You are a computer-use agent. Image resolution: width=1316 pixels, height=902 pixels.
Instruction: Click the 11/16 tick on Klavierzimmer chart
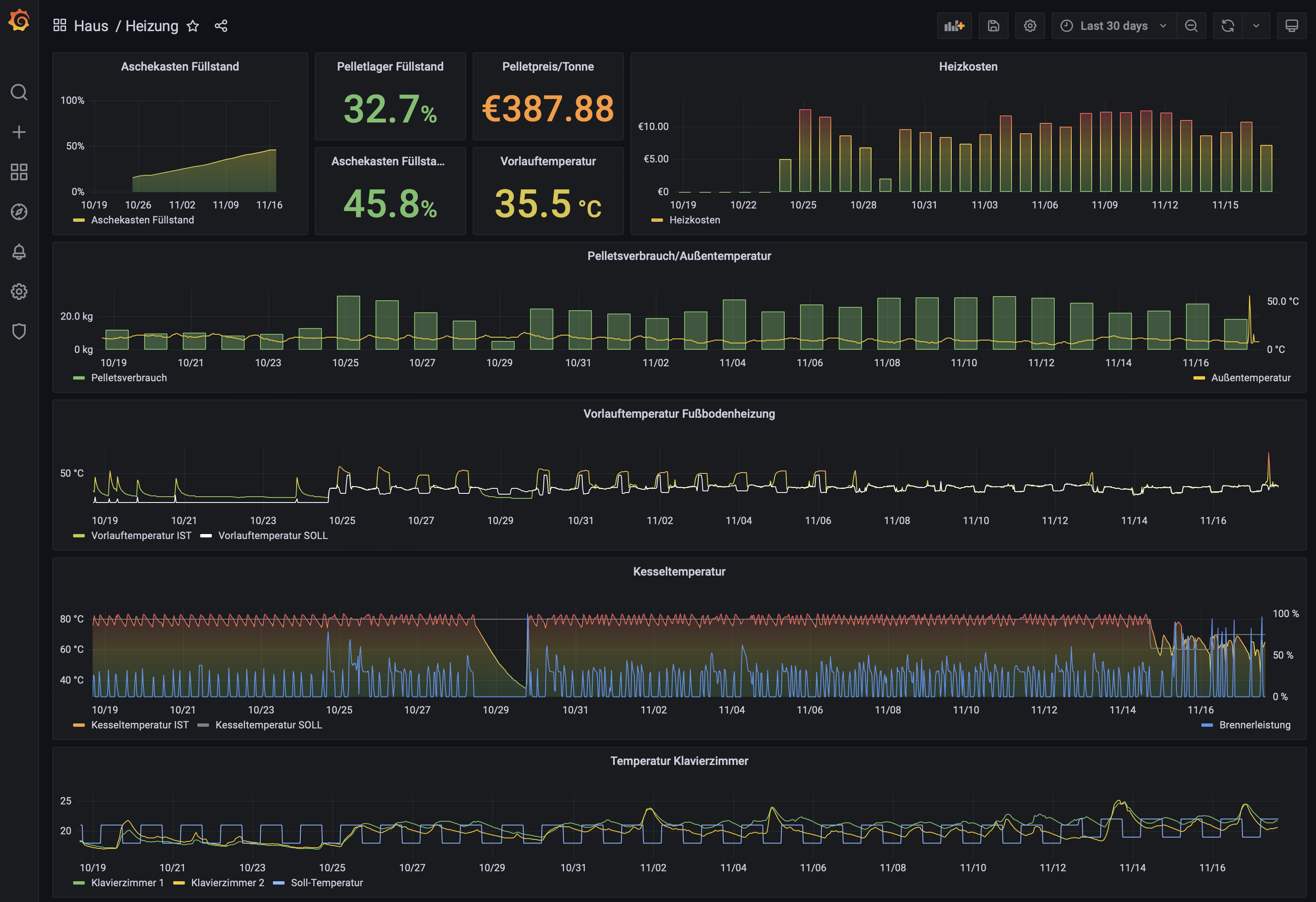(1212, 868)
